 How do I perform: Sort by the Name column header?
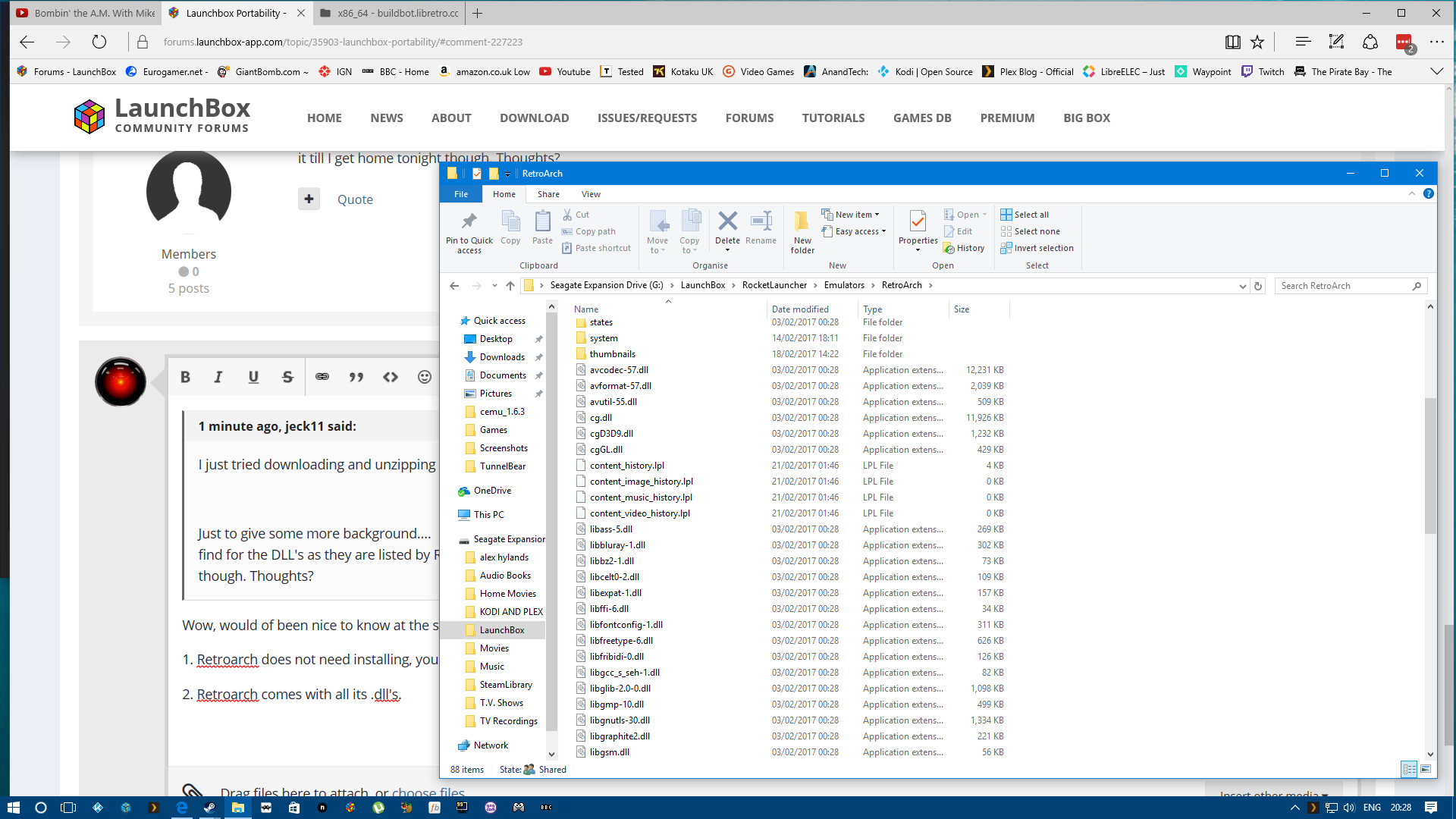(x=585, y=309)
